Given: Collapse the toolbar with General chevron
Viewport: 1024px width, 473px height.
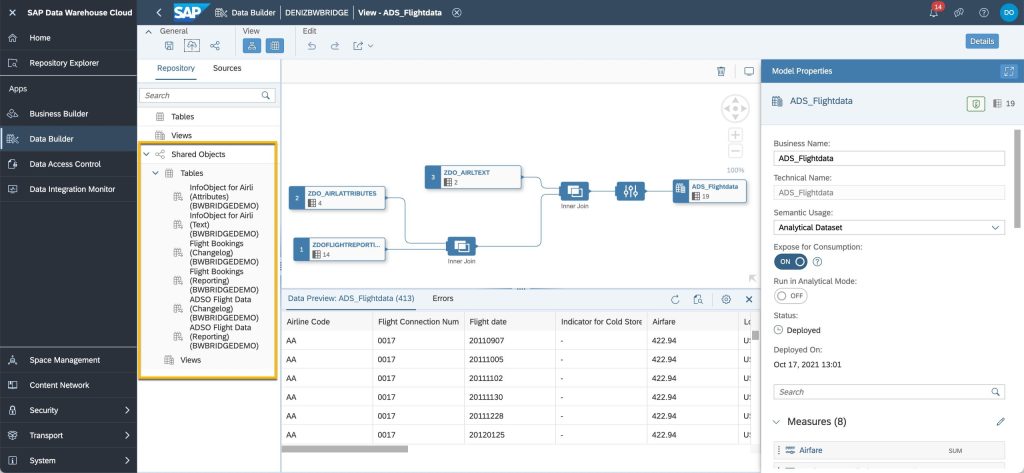Looking at the screenshot, I should point(148,31).
